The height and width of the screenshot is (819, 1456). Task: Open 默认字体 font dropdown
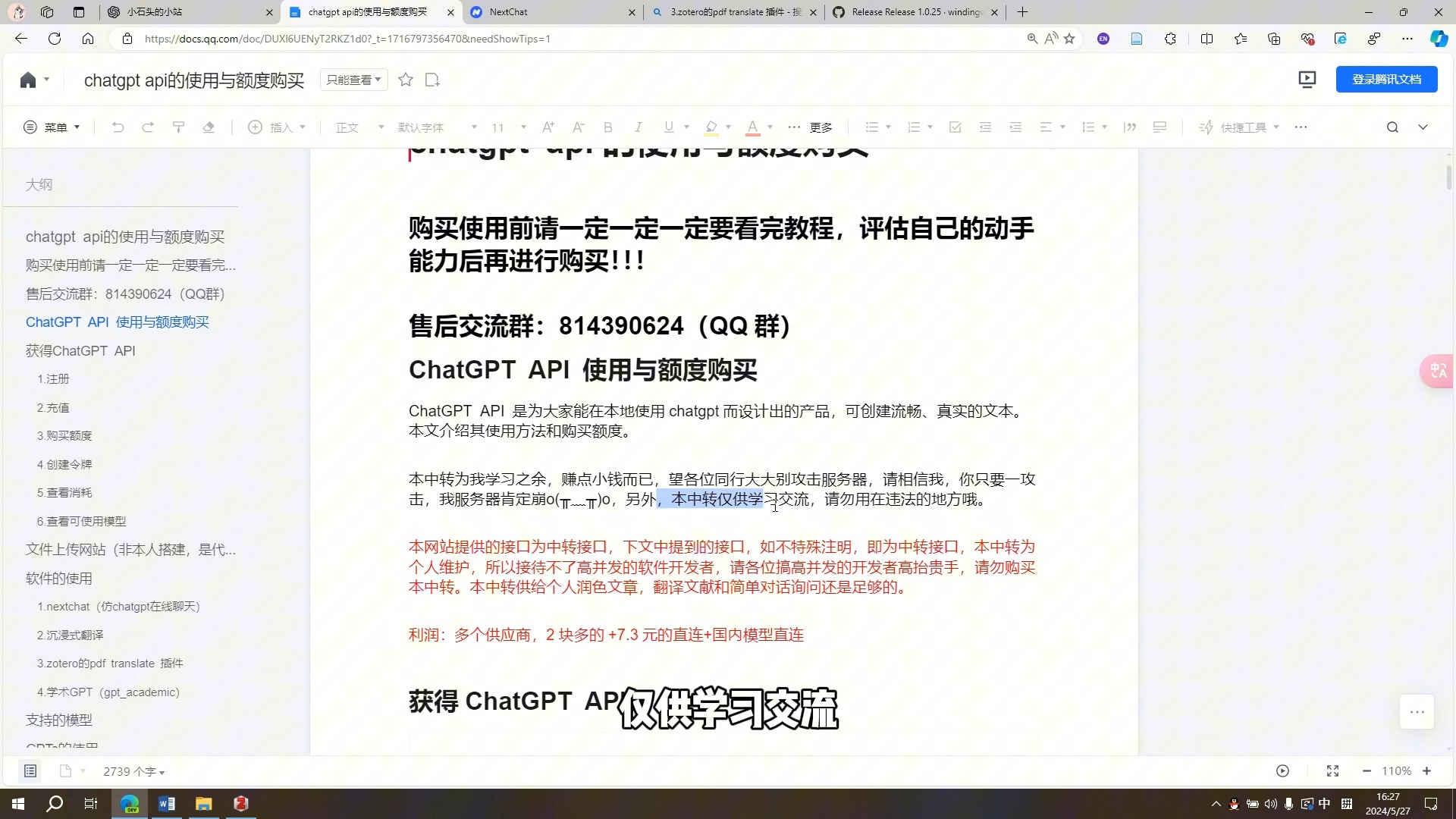pyautogui.click(x=438, y=127)
